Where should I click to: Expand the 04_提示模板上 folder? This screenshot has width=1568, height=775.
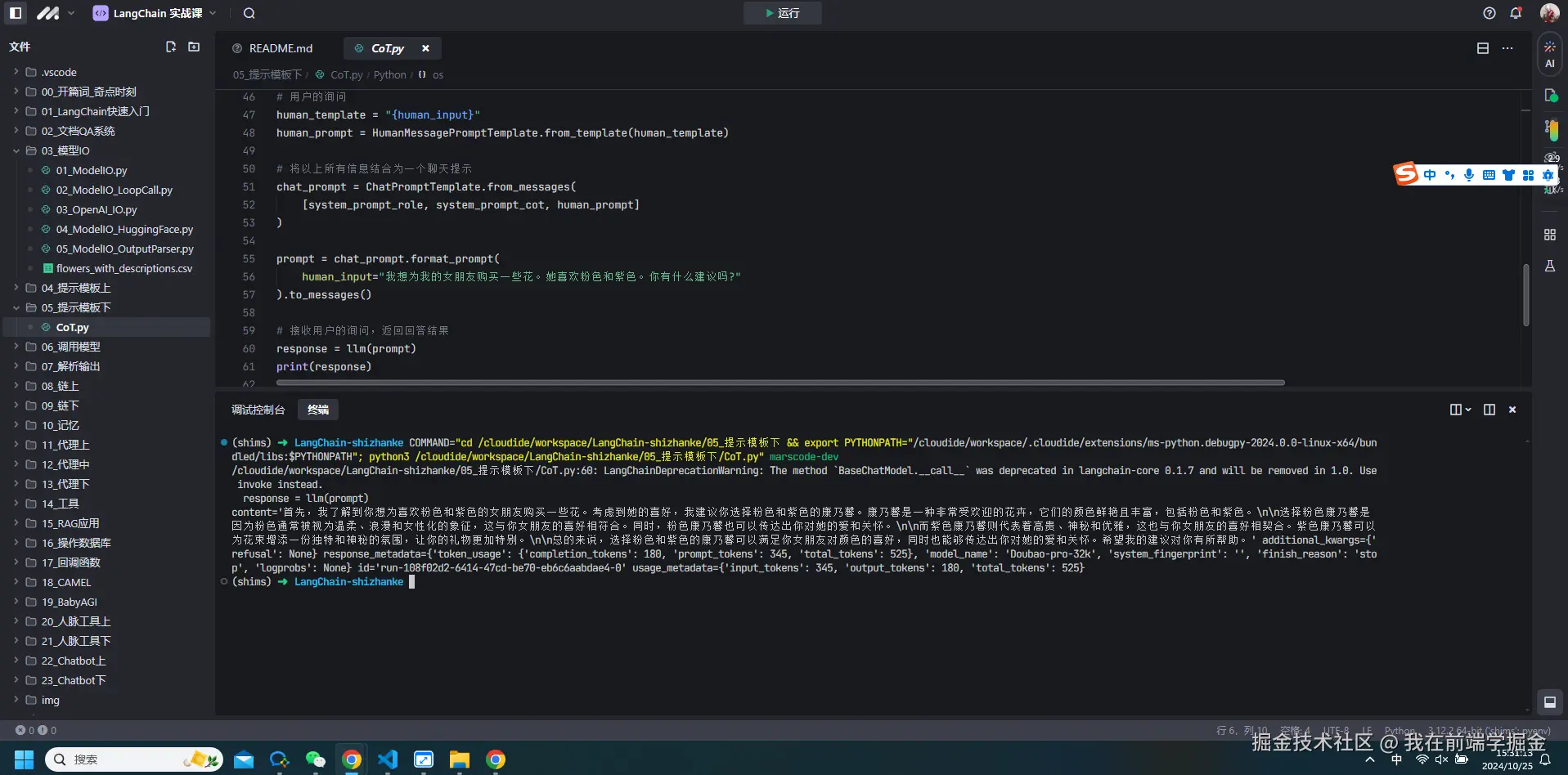point(75,288)
